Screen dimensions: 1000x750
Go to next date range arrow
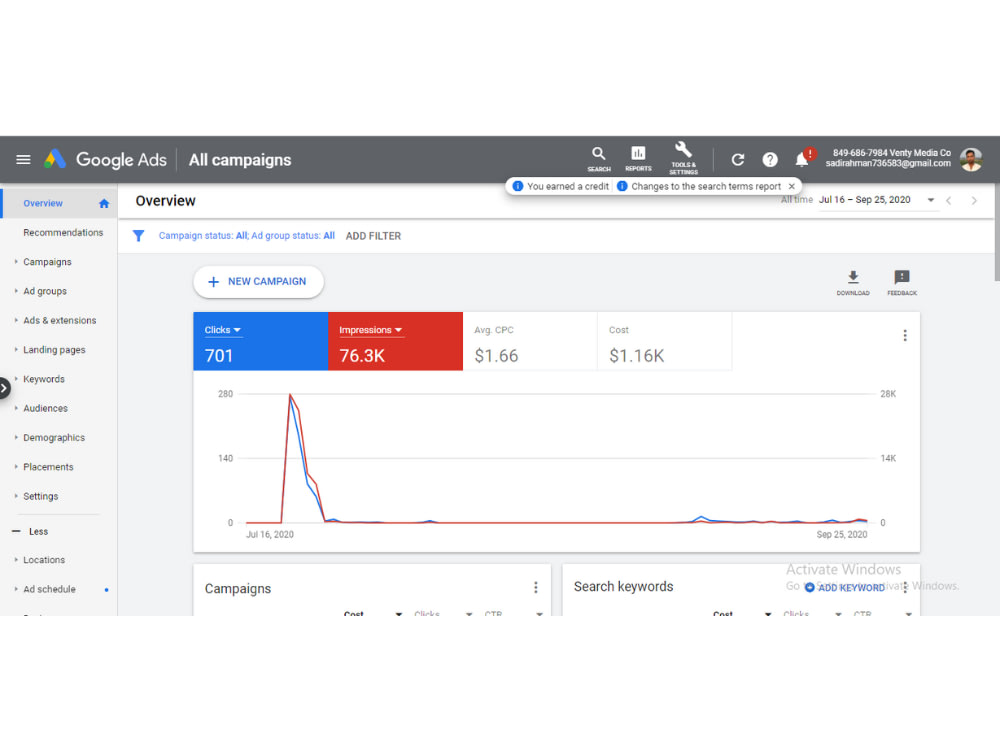tap(974, 200)
